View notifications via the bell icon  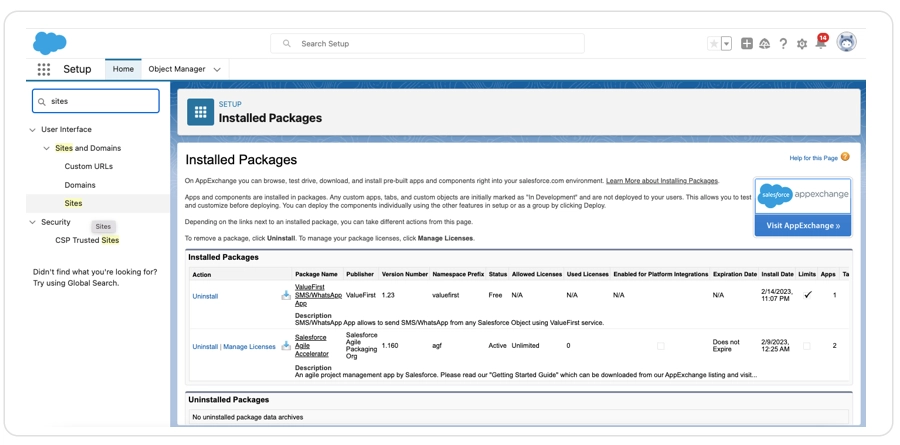(820, 44)
